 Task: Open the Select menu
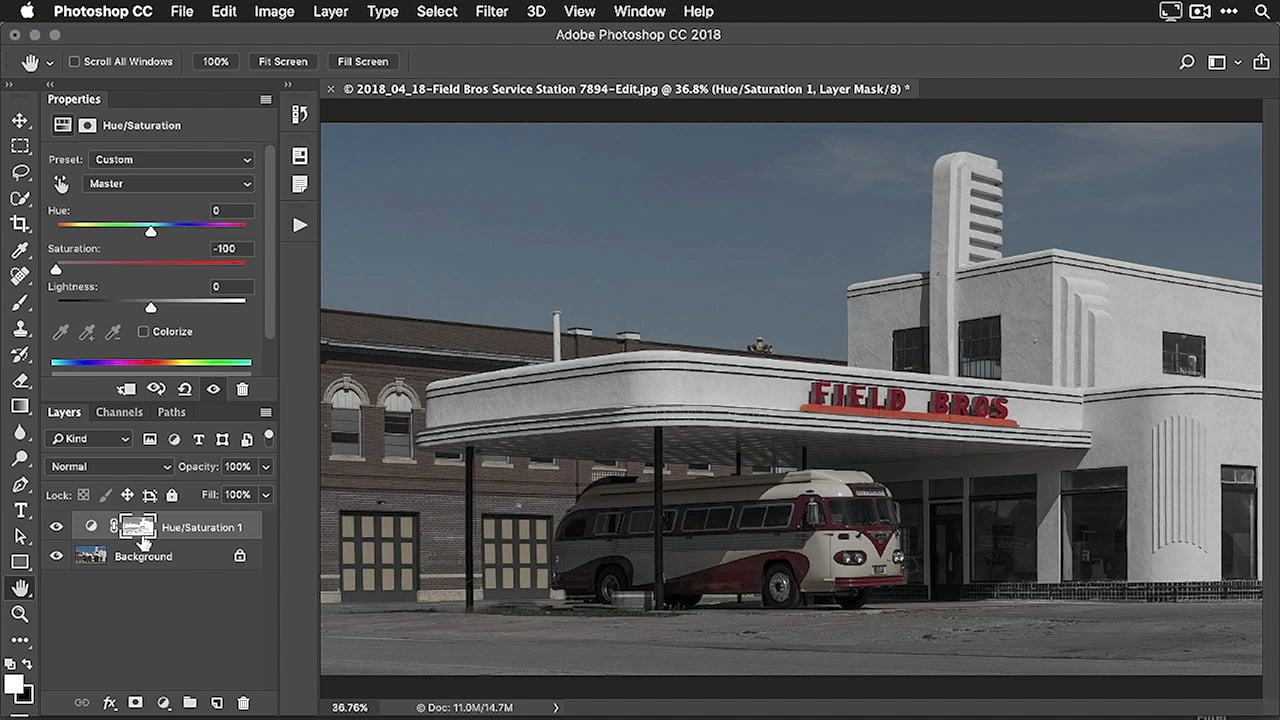(x=437, y=12)
